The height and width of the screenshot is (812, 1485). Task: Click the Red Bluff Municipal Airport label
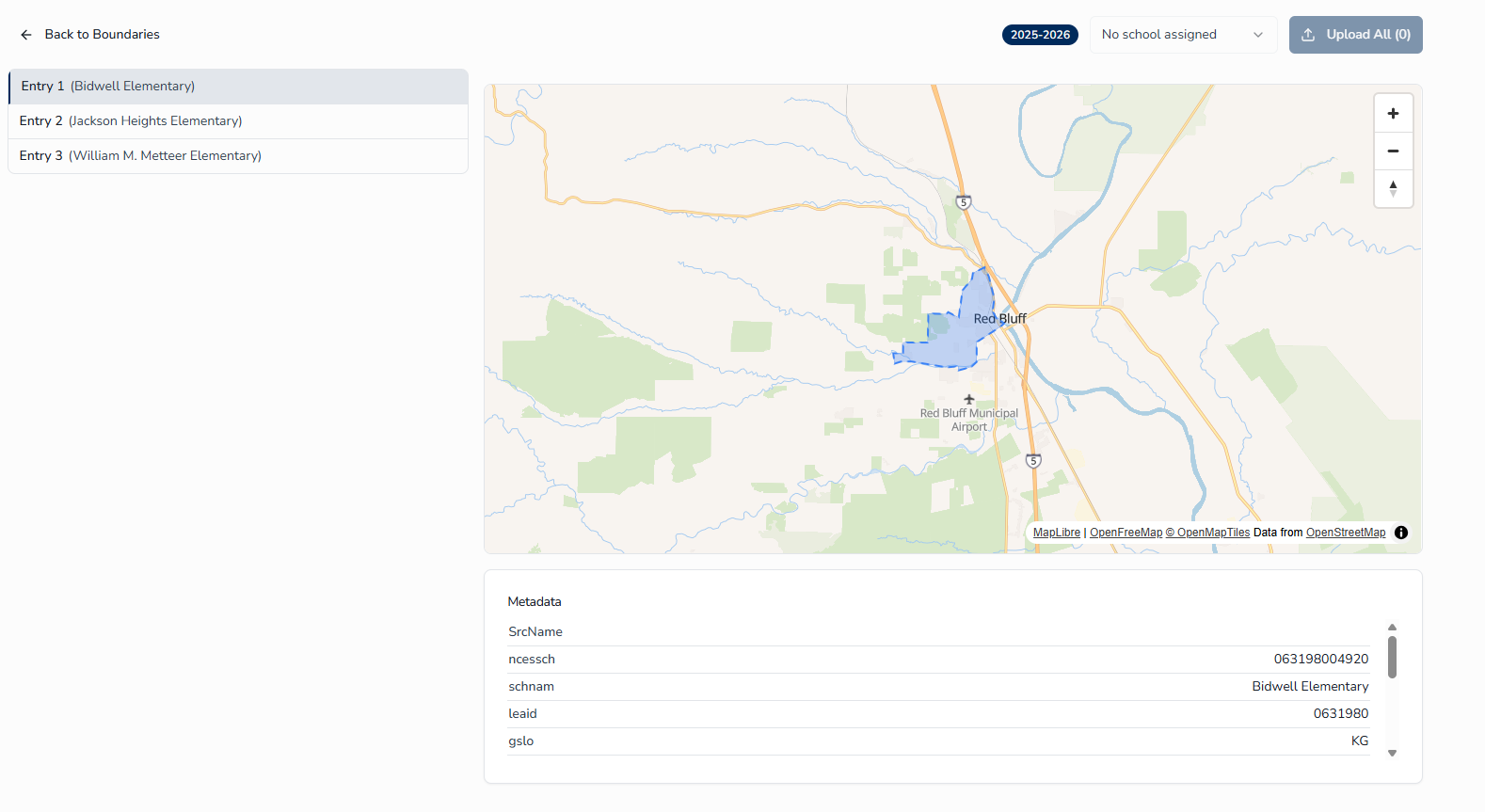pos(969,420)
